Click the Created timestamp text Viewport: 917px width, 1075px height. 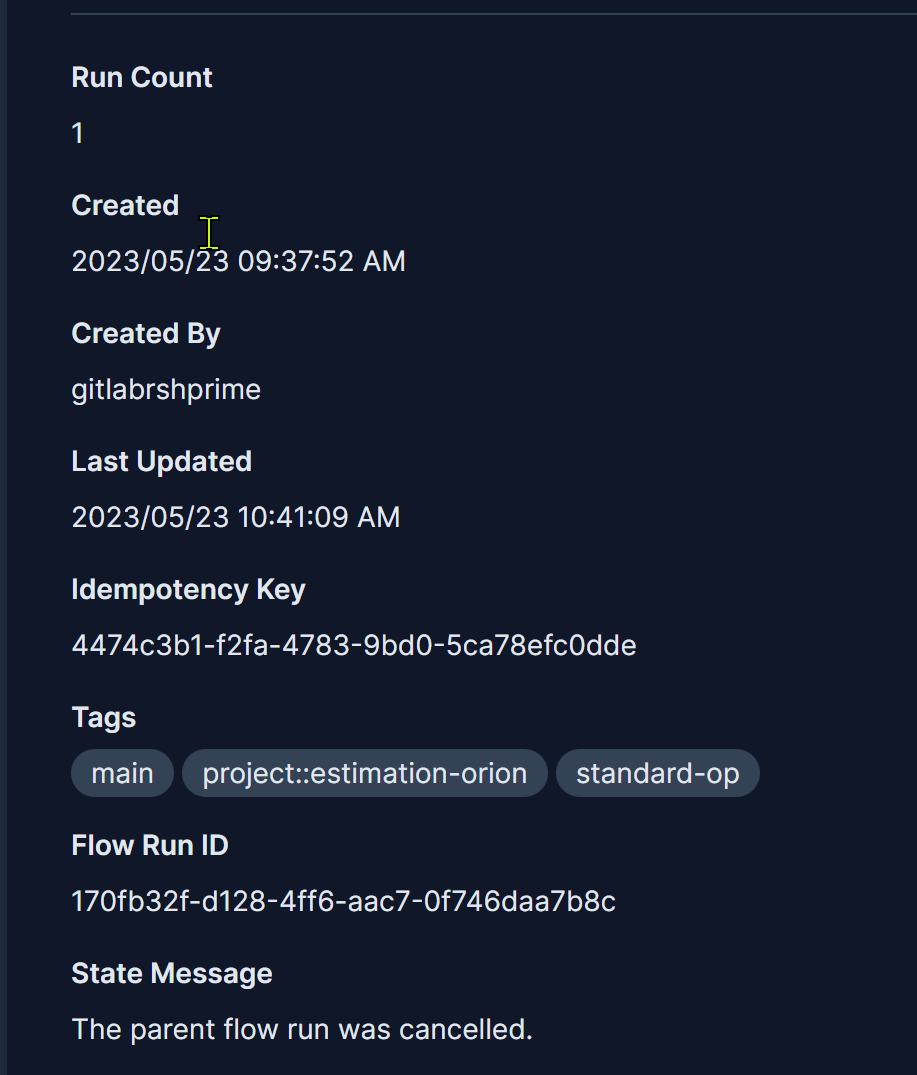click(238, 261)
